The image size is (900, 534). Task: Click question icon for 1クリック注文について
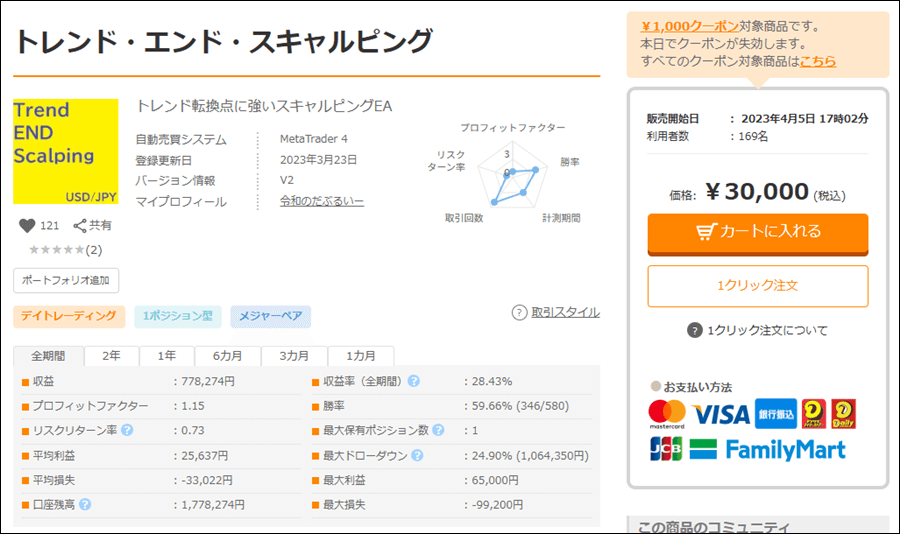pyautogui.click(x=694, y=331)
